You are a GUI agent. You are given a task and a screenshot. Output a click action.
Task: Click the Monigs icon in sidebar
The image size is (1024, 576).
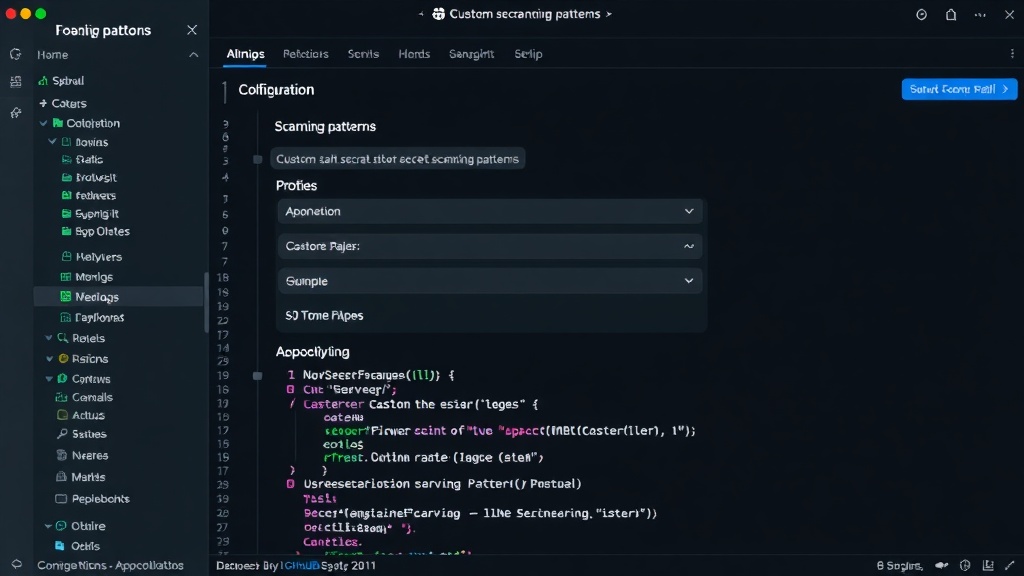[x=65, y=277]
